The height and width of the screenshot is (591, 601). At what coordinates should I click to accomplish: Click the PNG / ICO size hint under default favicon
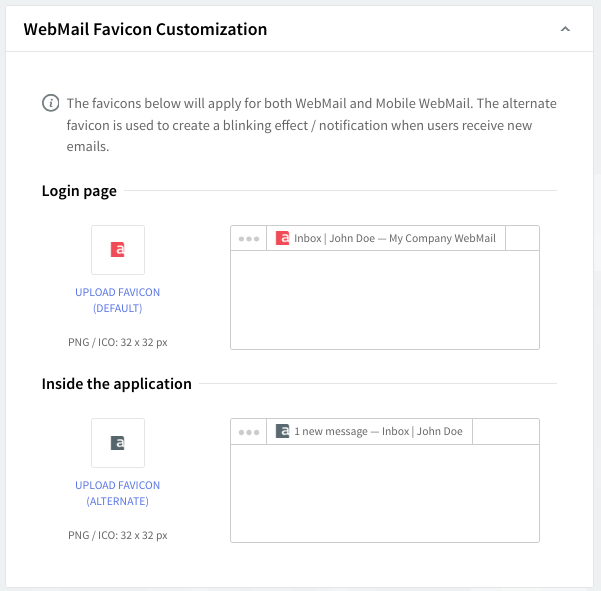tap(118, 342)
